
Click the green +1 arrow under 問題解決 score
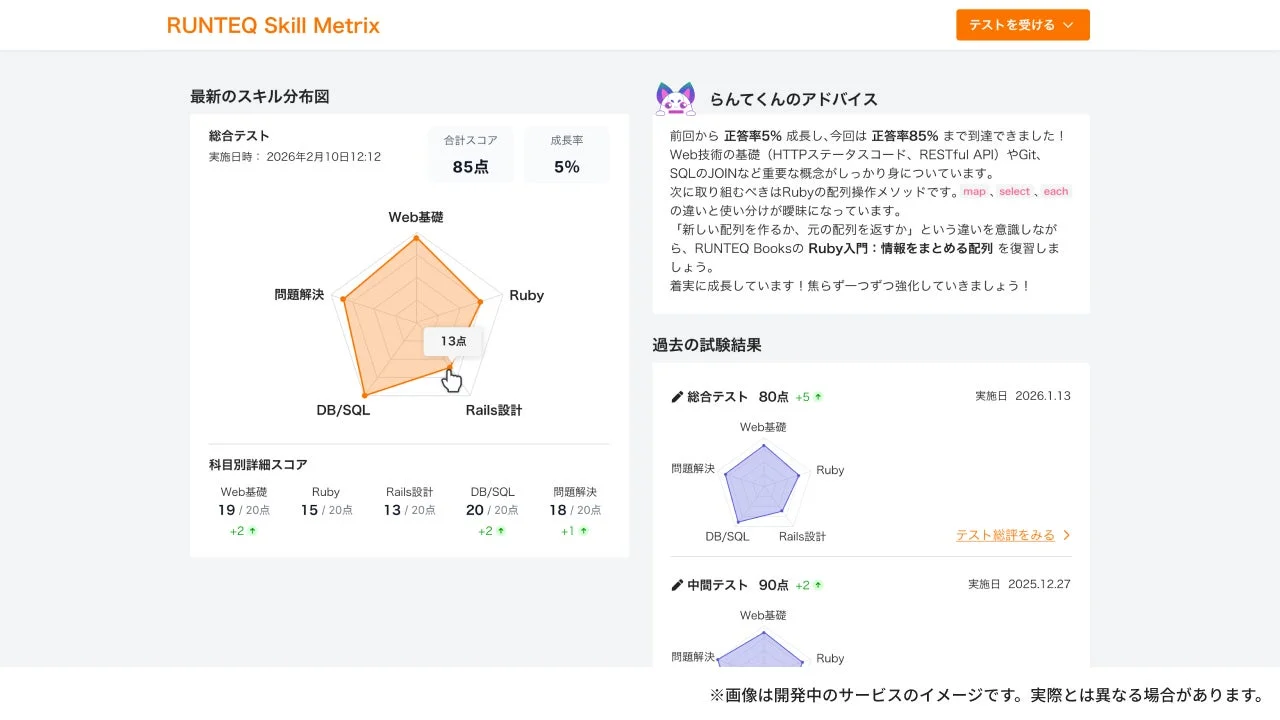582,530
